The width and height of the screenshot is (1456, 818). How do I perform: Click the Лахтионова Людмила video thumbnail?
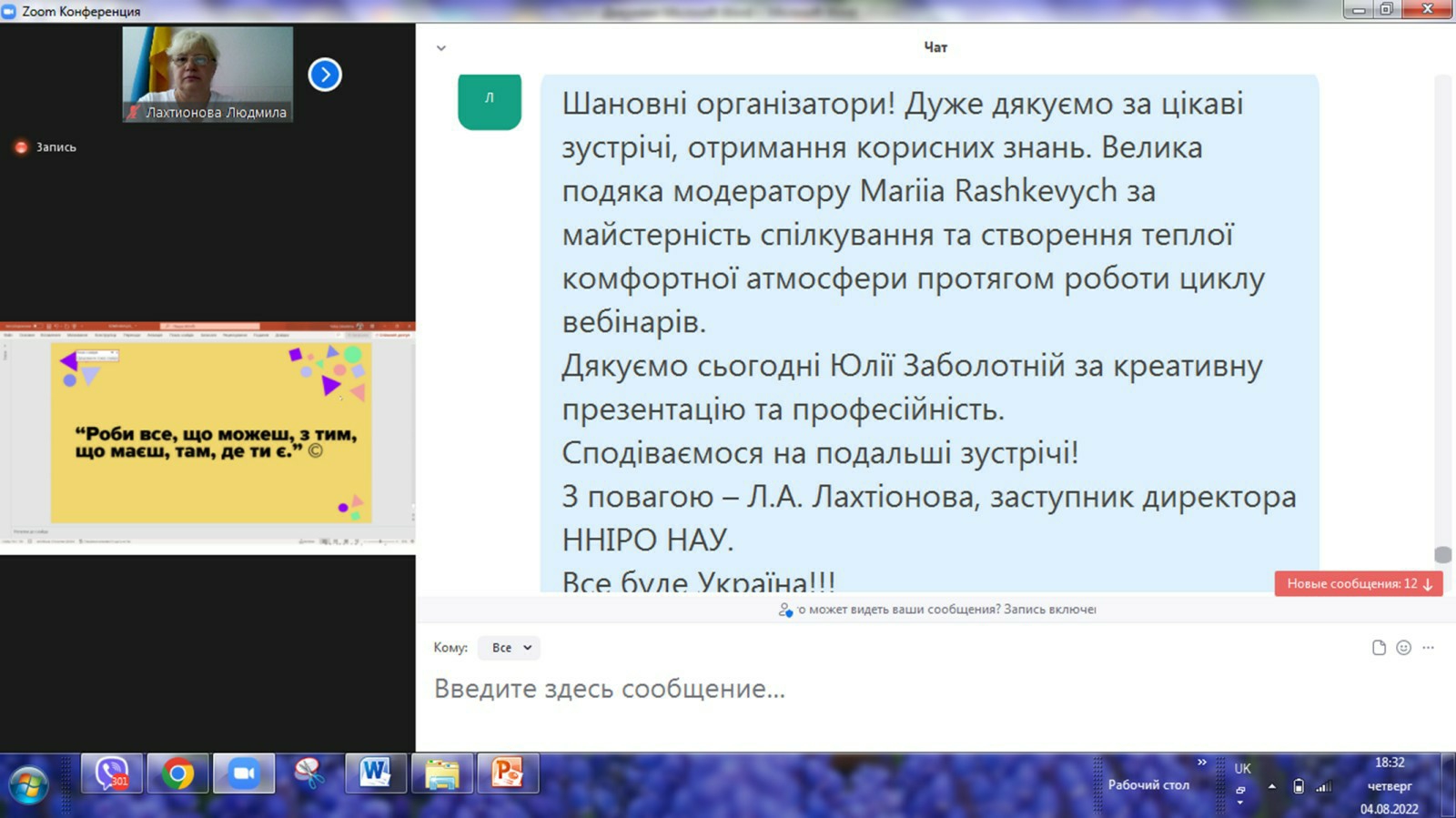coord(207,73)
